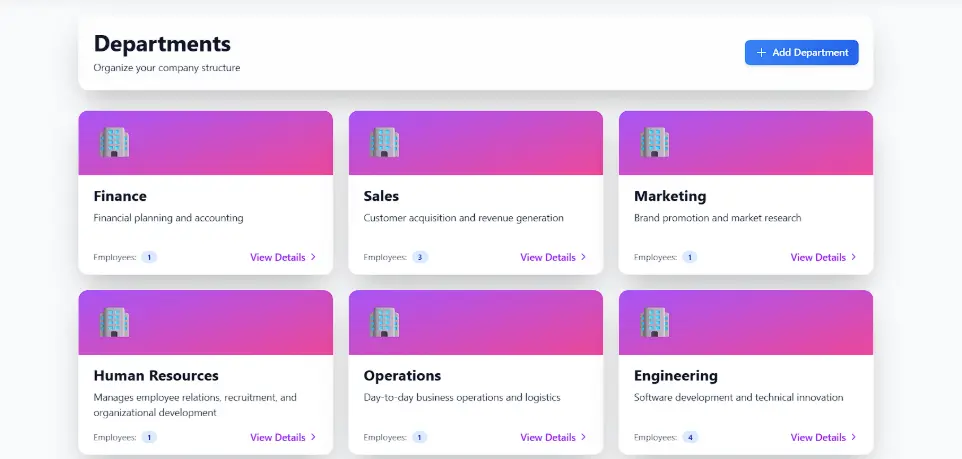Click the Sales card building icon
This screenshot has width=962, height=459.
384,142
